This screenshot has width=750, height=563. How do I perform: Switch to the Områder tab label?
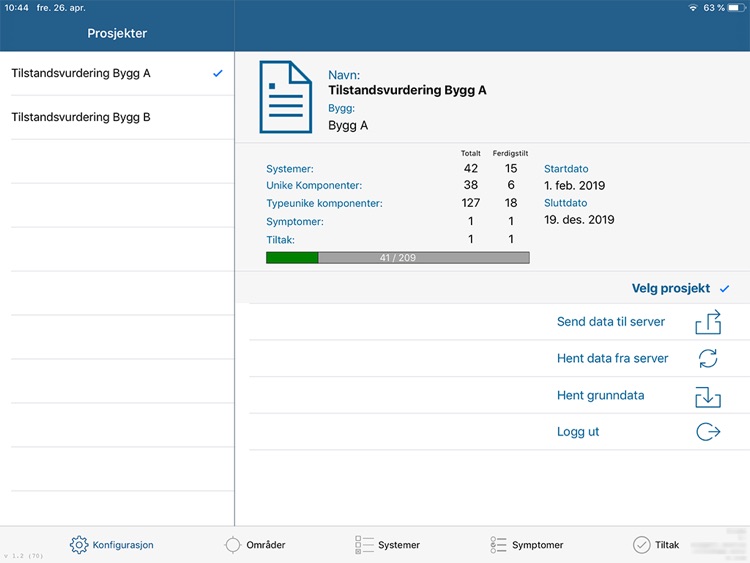click(x=265, y=545)
